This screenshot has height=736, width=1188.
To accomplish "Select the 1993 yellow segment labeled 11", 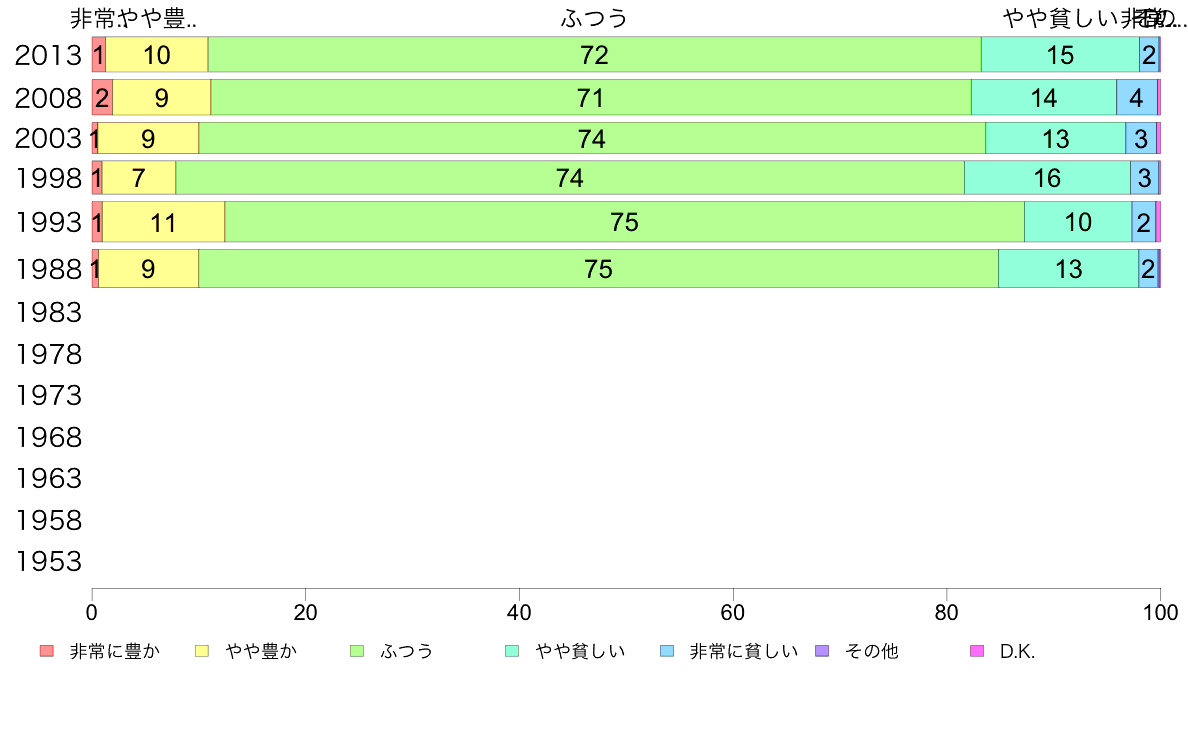I will [164, 222].
